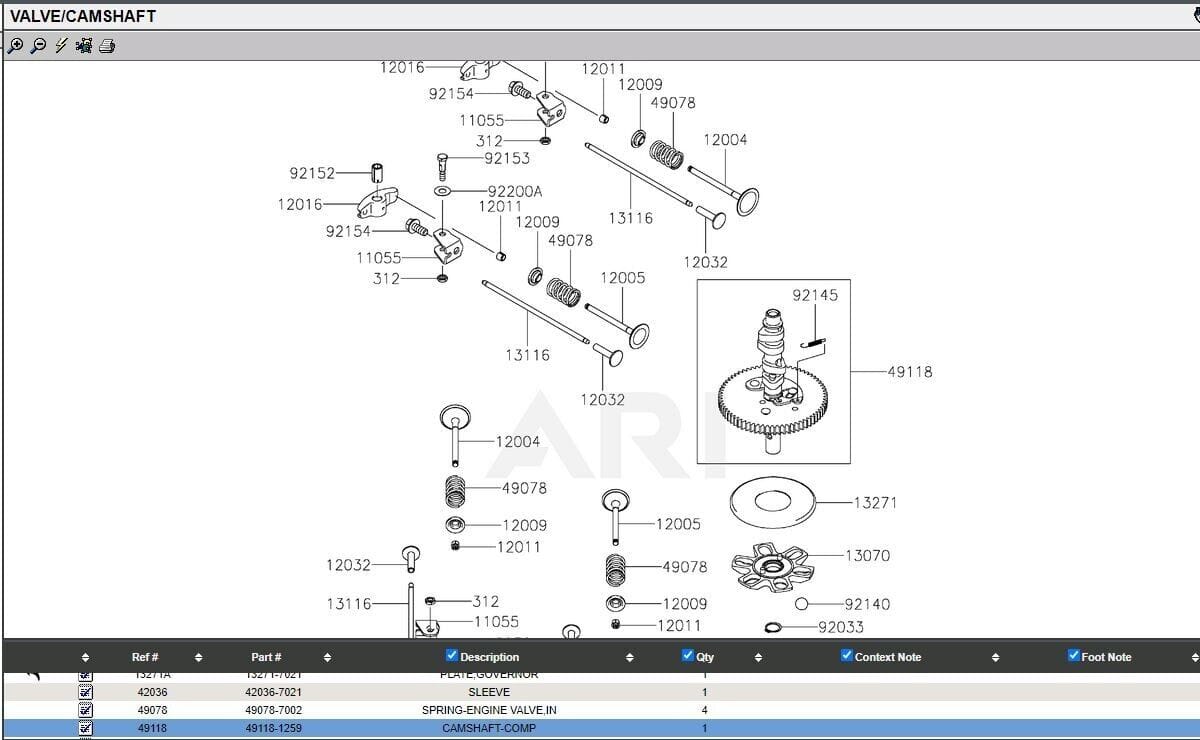The height and width of the screenshot is (740, 1200).
Task: Click the lightning bolt toolbar icon
Action: (x=61, y=45)
